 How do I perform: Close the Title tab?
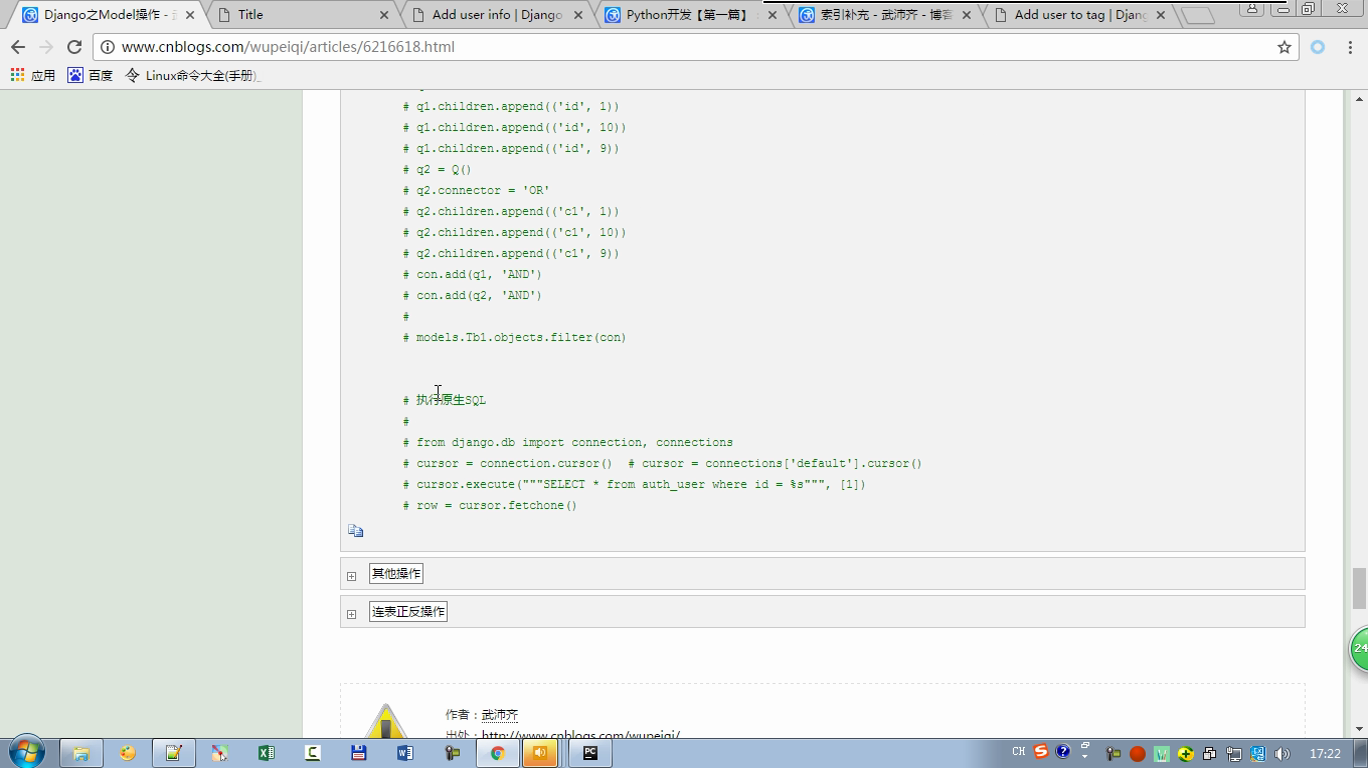384,15
